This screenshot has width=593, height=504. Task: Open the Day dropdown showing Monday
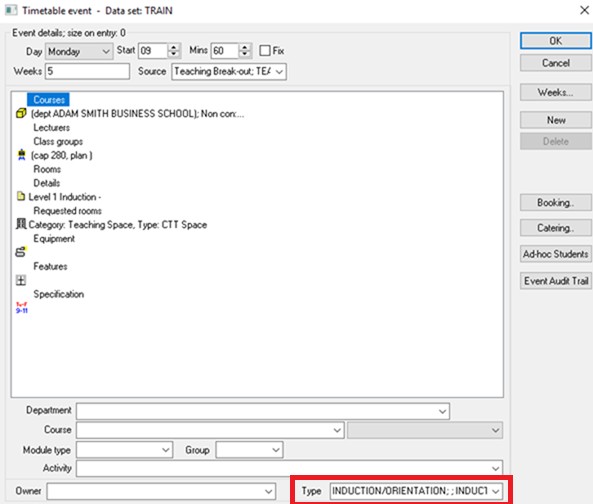tap(79, 51)
